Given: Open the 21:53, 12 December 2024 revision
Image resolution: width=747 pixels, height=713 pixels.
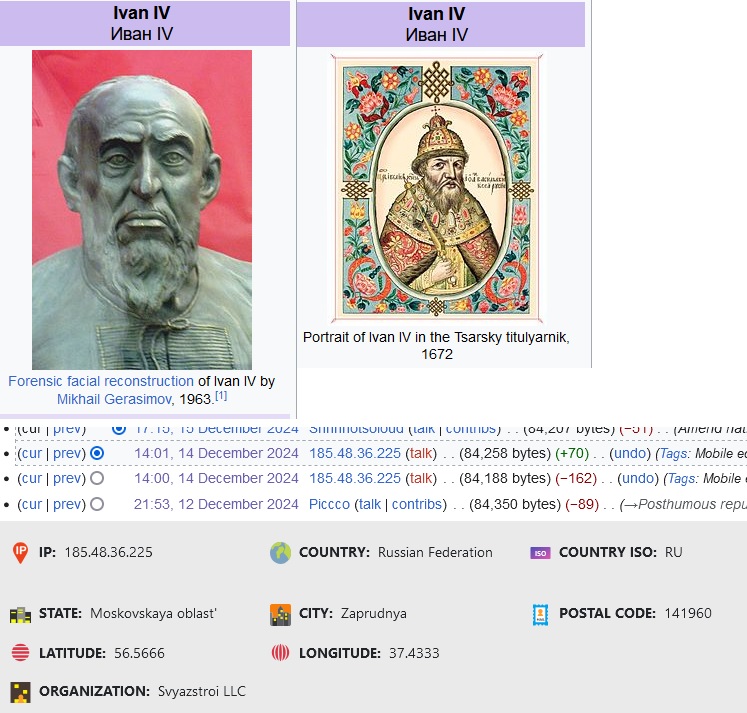Looking at the screenshot, I should click(x=216, y=504).
